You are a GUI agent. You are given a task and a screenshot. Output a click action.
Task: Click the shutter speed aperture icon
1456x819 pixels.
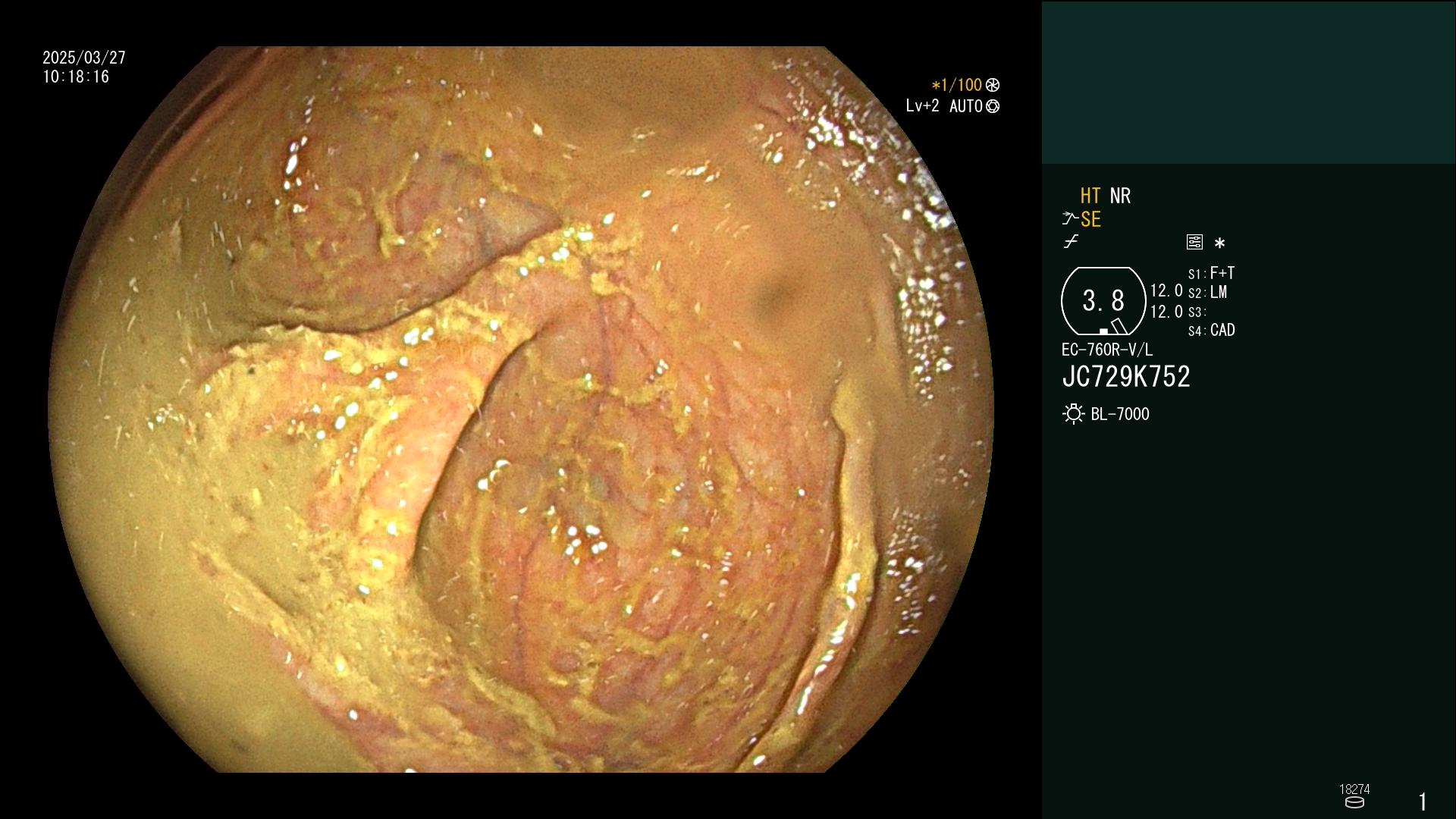pos(993,85)
